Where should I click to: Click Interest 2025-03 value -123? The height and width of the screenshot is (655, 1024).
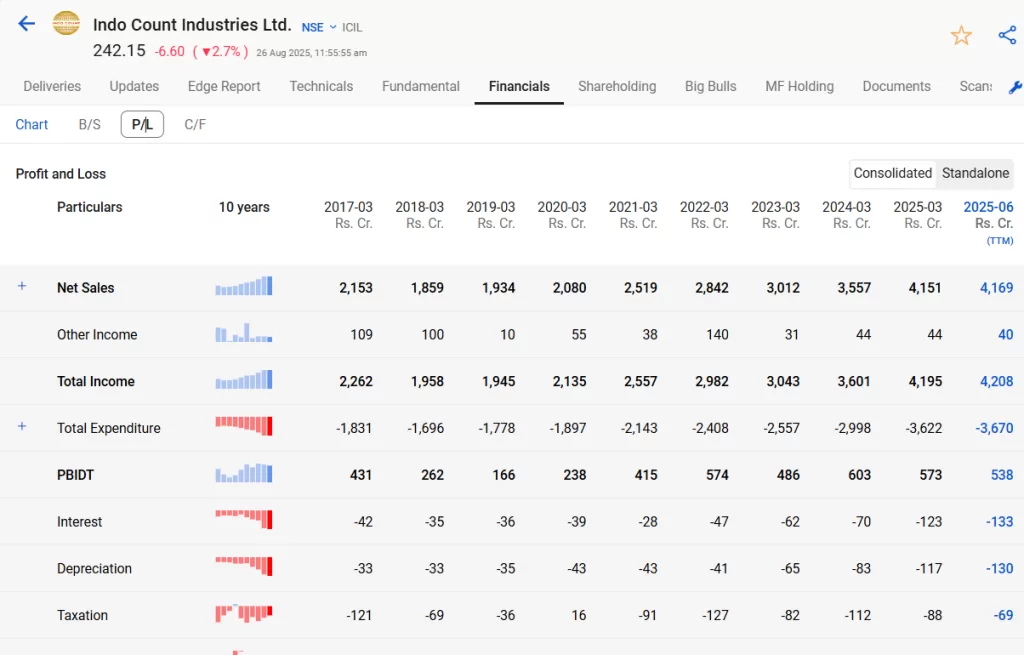[929, 522]
